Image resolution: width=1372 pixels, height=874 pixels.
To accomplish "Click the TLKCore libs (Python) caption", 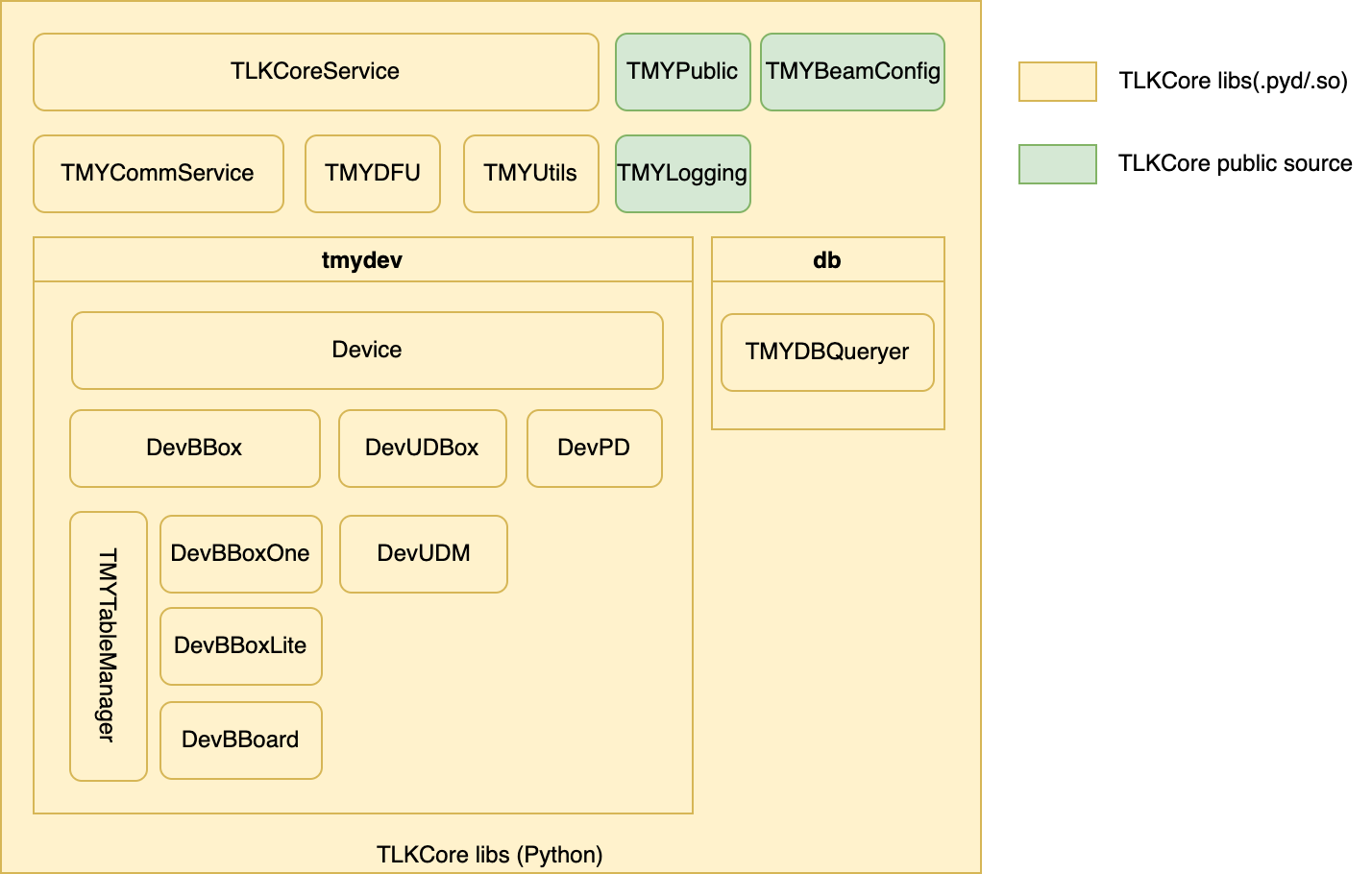I will click(x=490, y=855).
